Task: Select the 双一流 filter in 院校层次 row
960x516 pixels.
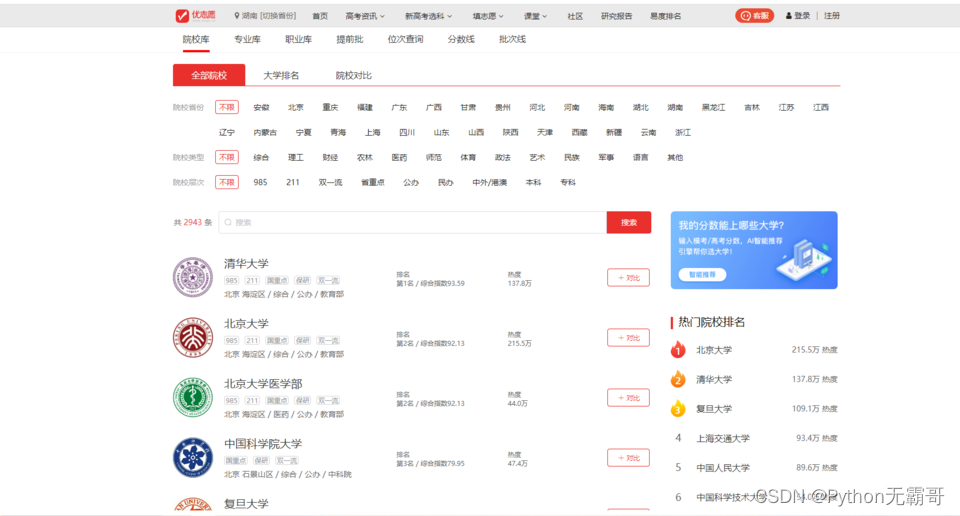Action: pos(331,182)
